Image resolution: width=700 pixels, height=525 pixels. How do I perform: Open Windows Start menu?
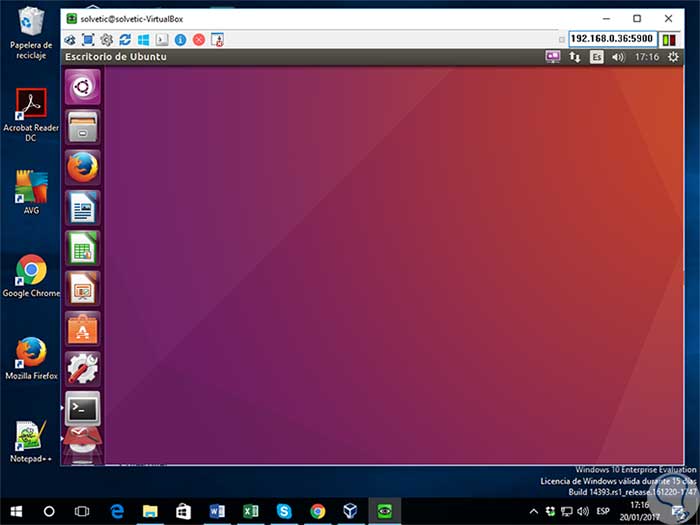[16, 511]
